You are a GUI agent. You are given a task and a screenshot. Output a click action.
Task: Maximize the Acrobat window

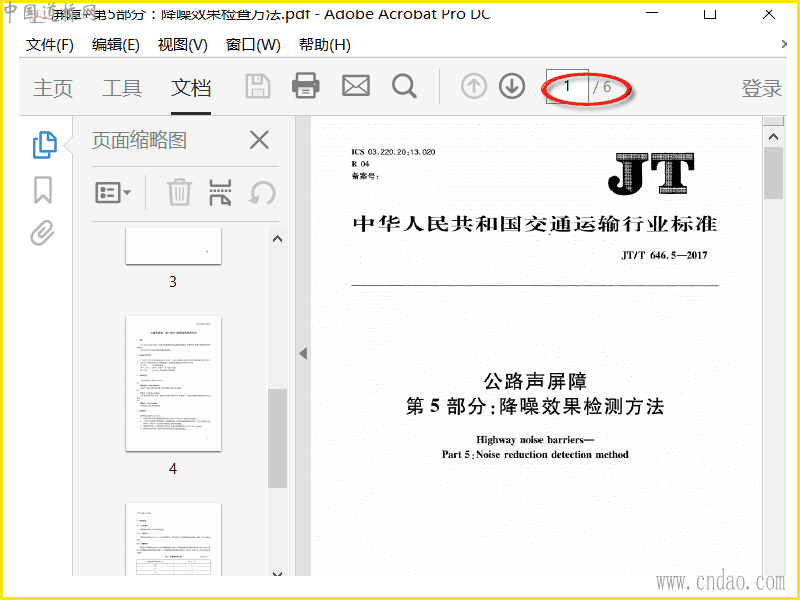710,13
